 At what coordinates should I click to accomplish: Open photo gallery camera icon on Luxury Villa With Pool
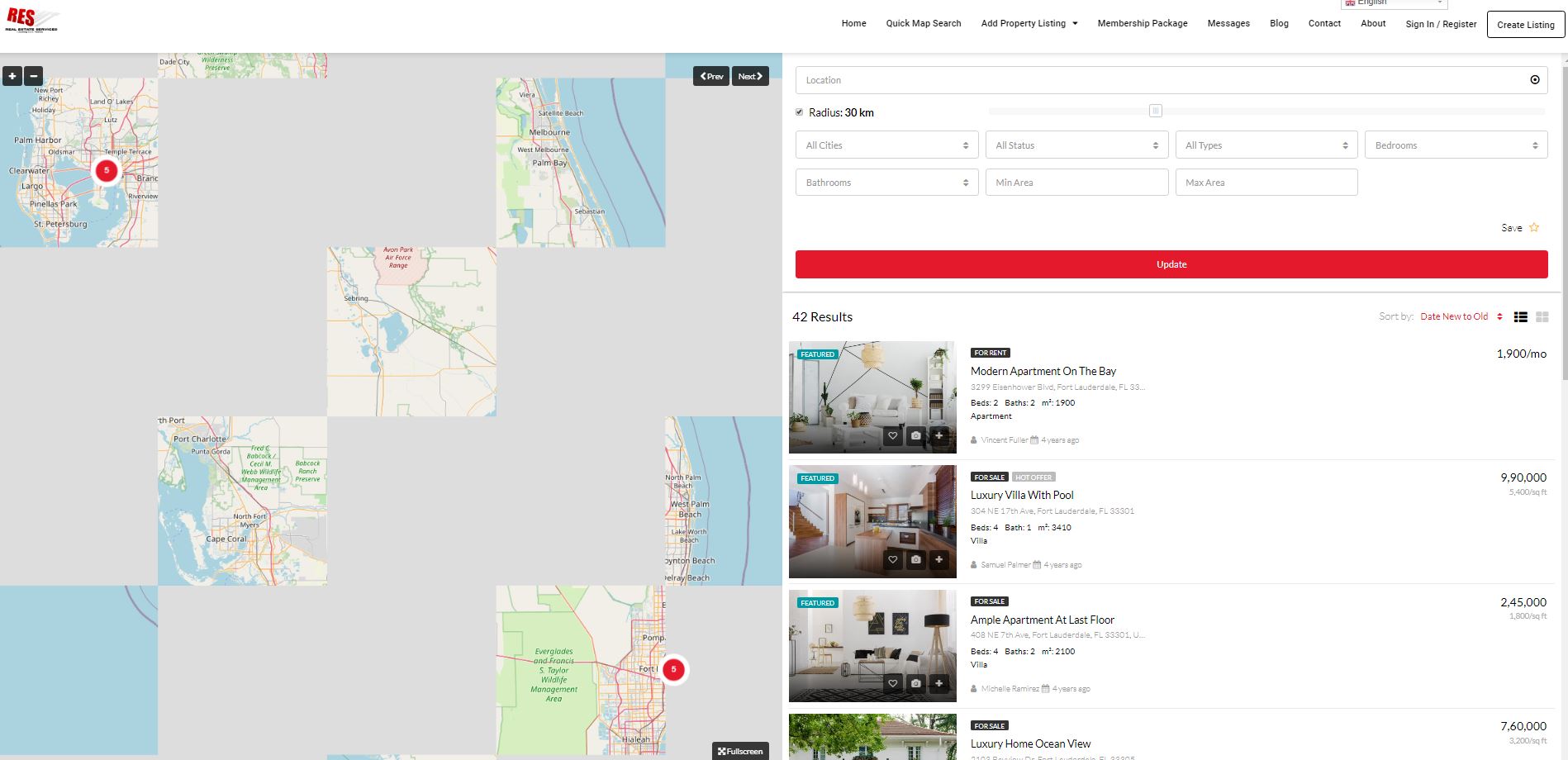(x=915, y=559)
